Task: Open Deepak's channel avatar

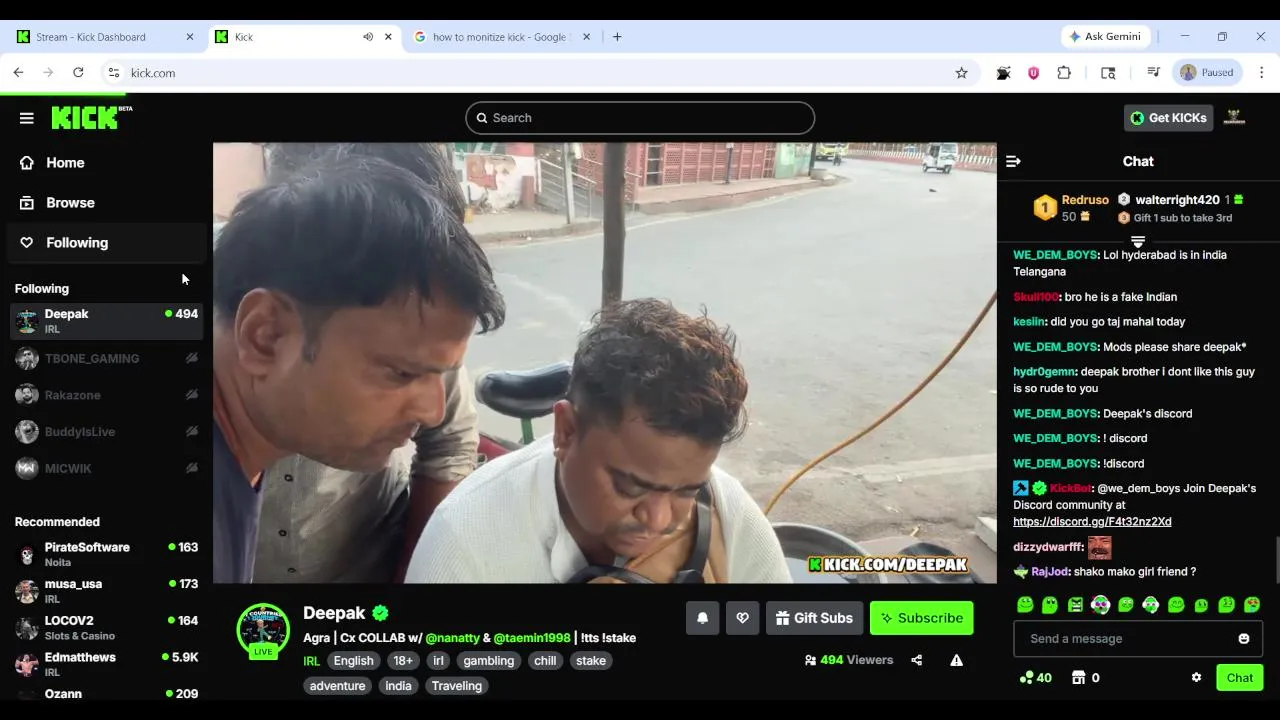Action: [x=263, y=631]
